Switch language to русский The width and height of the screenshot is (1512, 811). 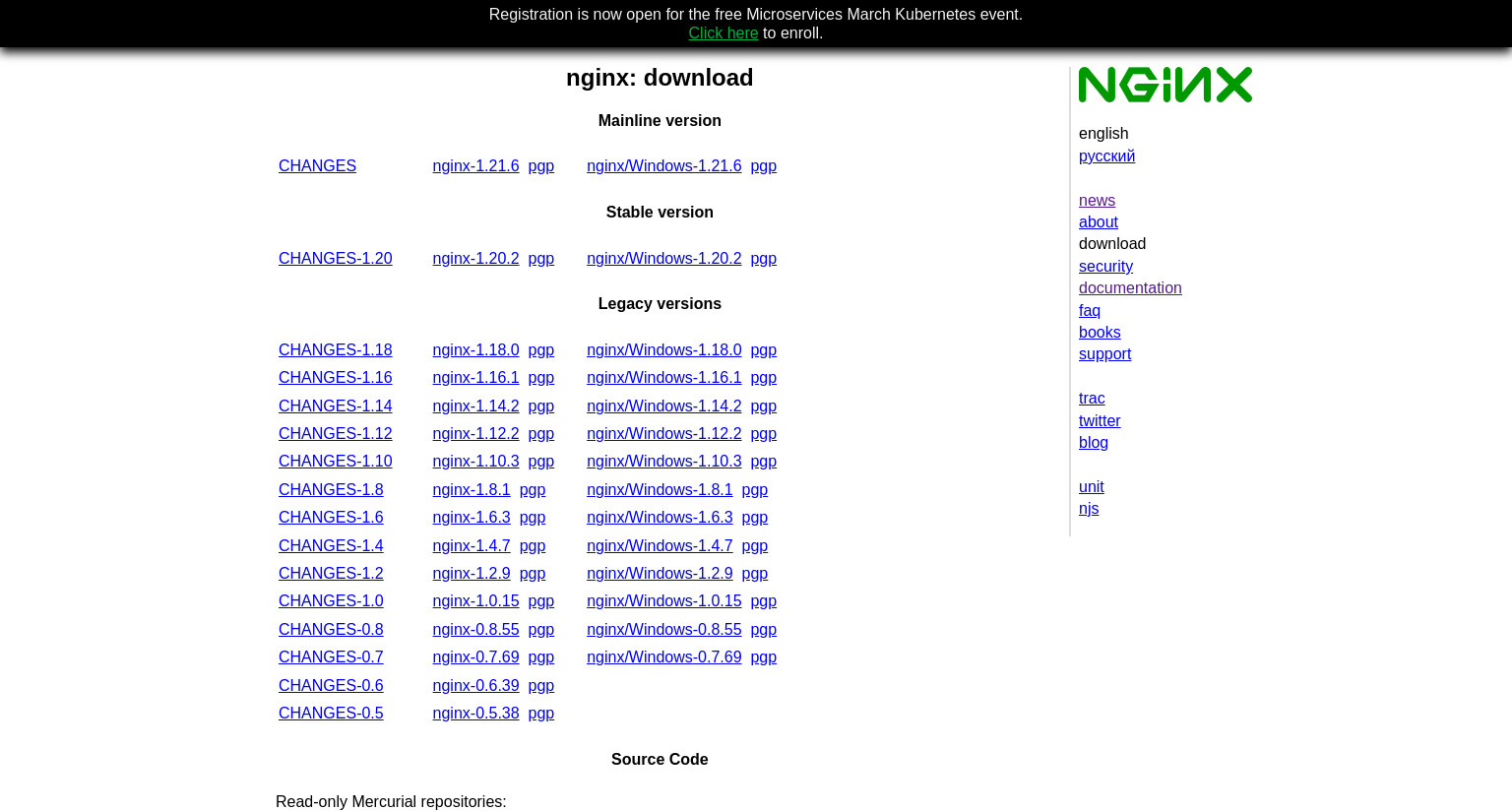1106,156
